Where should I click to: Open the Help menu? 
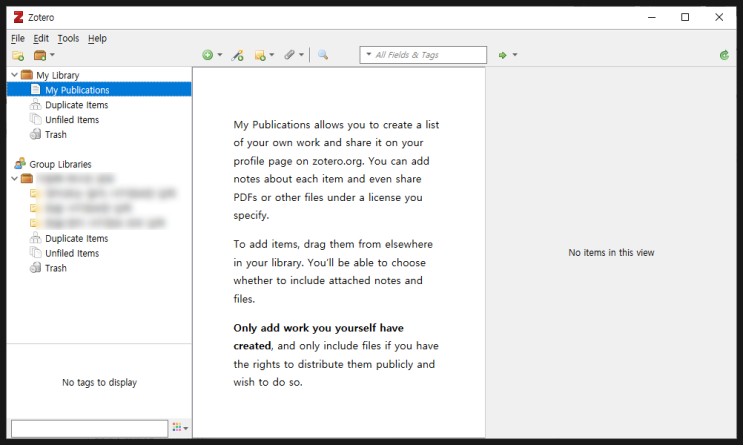pos(97,38)
